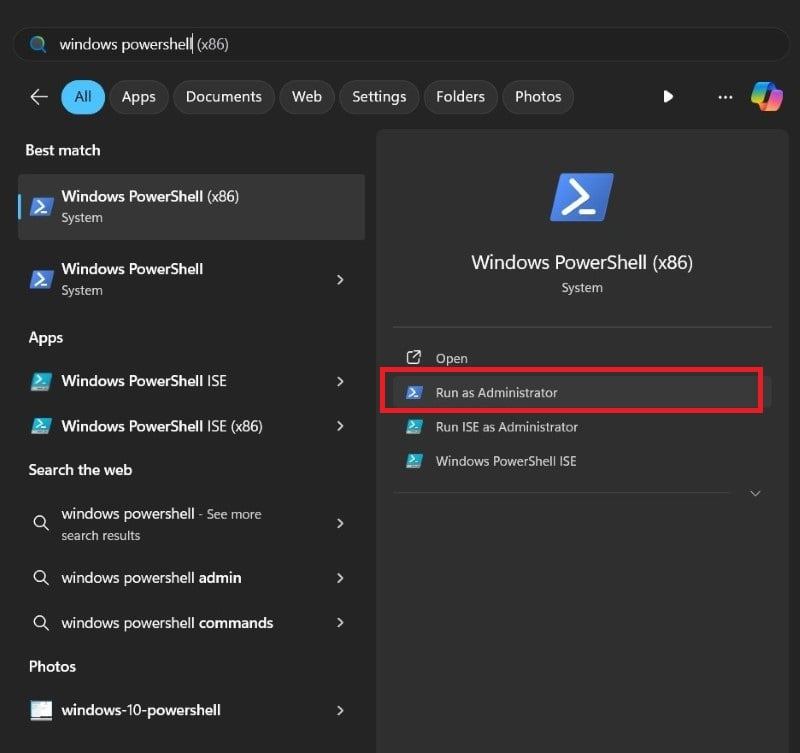This screenshot has height=753, width=800.
Task: Expand chevron for Windows PowerShell System result
Action: 340,280
